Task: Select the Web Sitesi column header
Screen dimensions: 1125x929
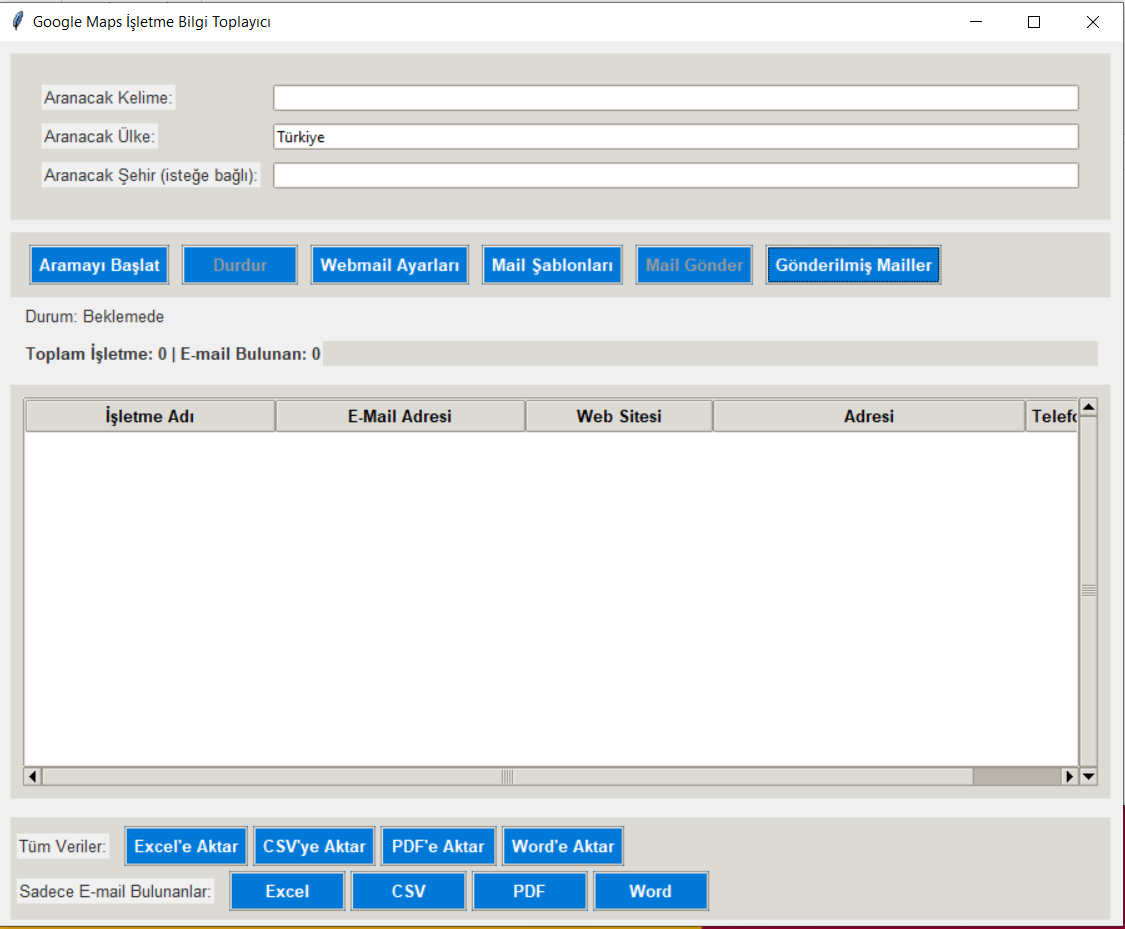Action: click(618, 416)
